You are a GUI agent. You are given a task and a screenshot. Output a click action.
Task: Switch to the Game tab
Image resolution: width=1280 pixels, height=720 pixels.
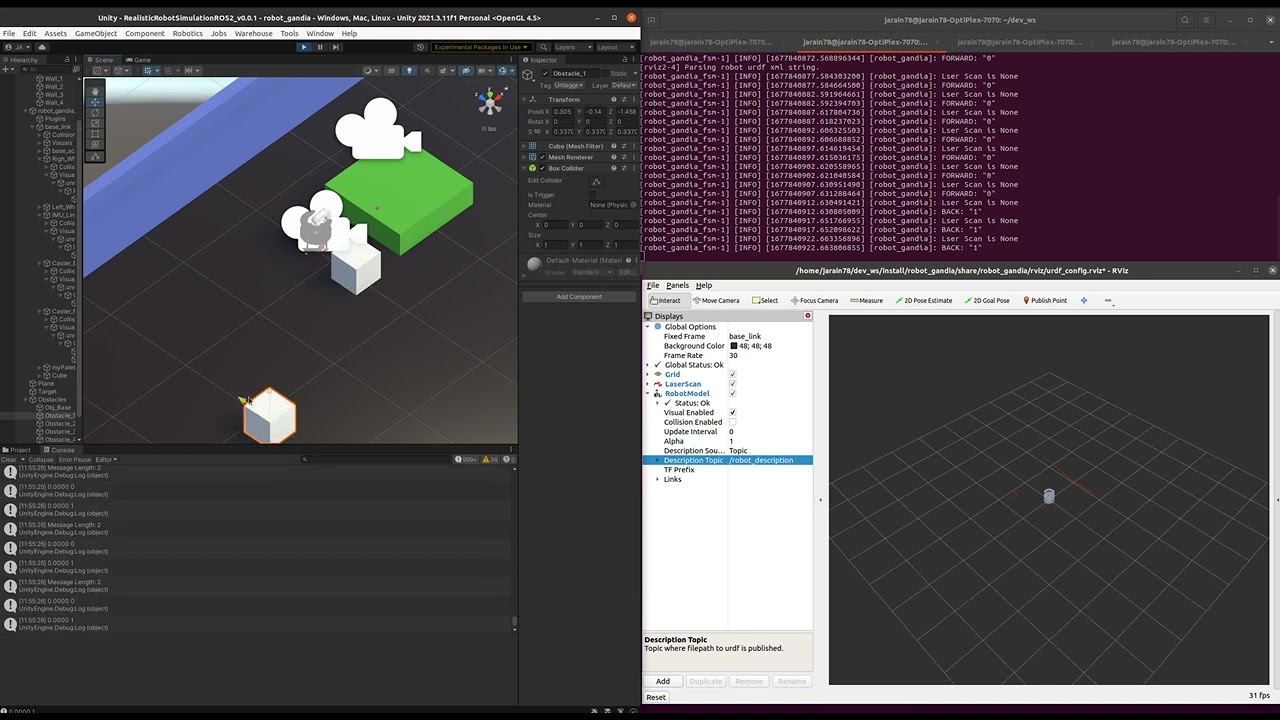[x=139, y=59]
